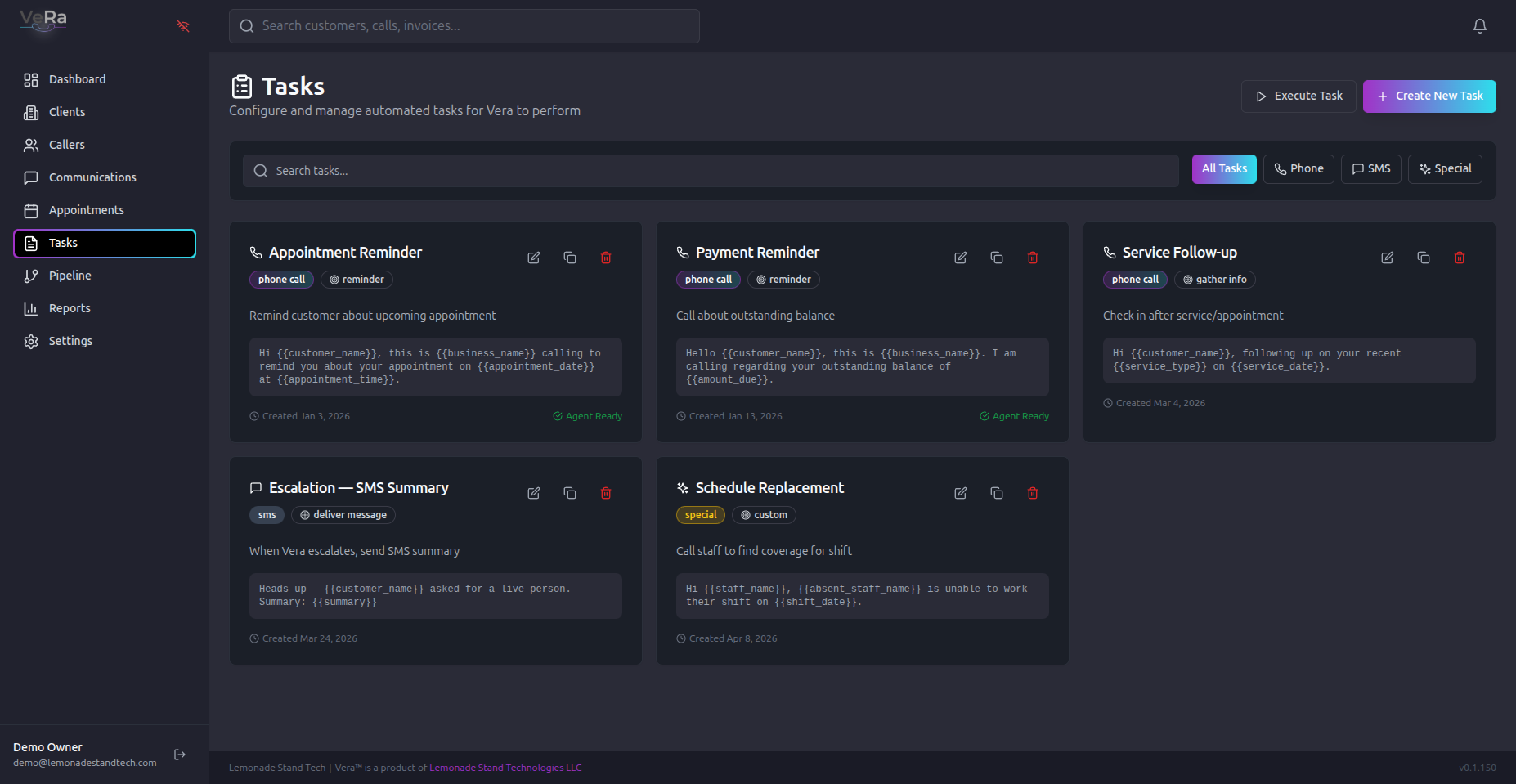1516x784 pixels.
Task: Duplicate the Schedule Replacement task
Action: [997, 493]
